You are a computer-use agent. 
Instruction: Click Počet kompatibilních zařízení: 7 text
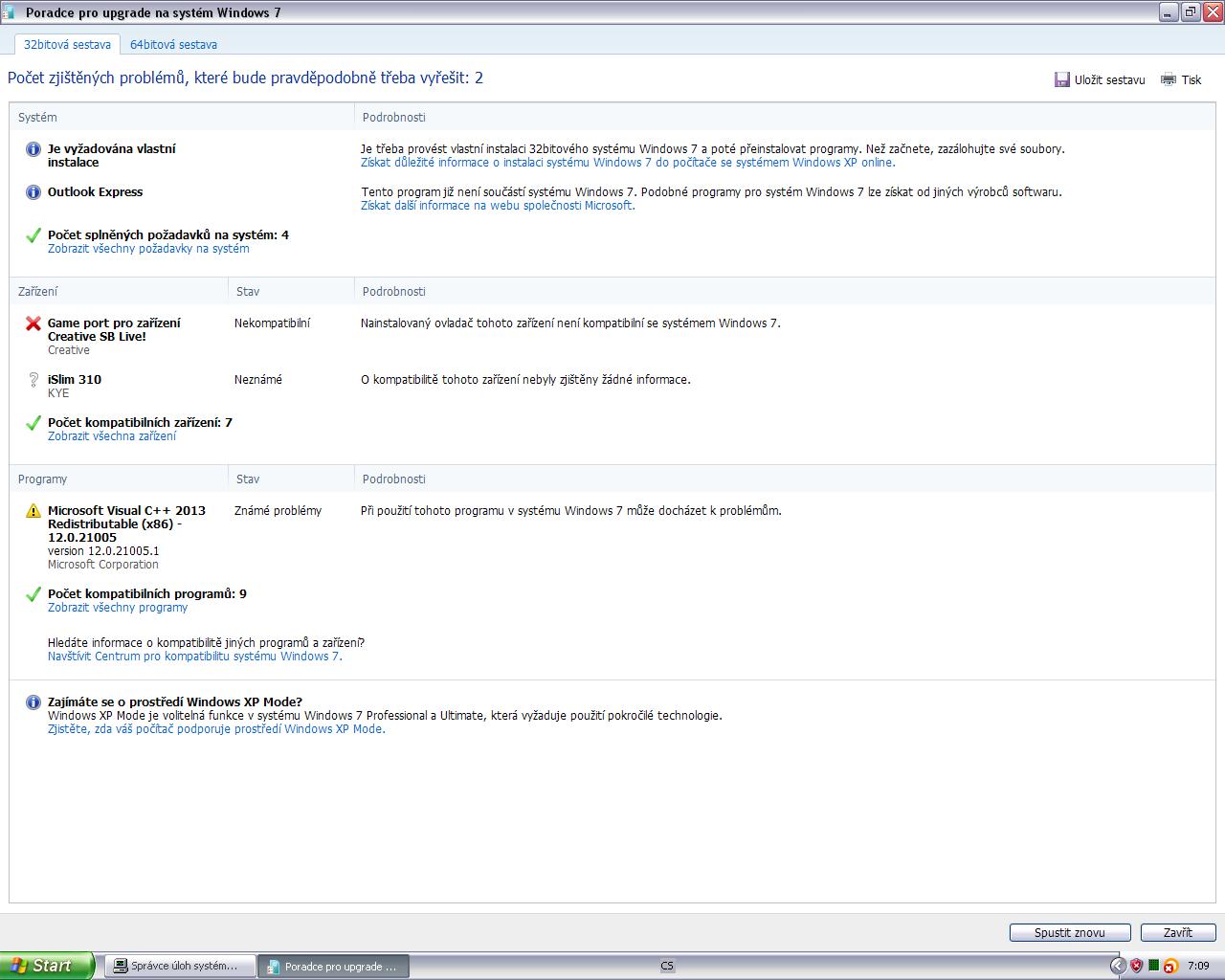140,423
